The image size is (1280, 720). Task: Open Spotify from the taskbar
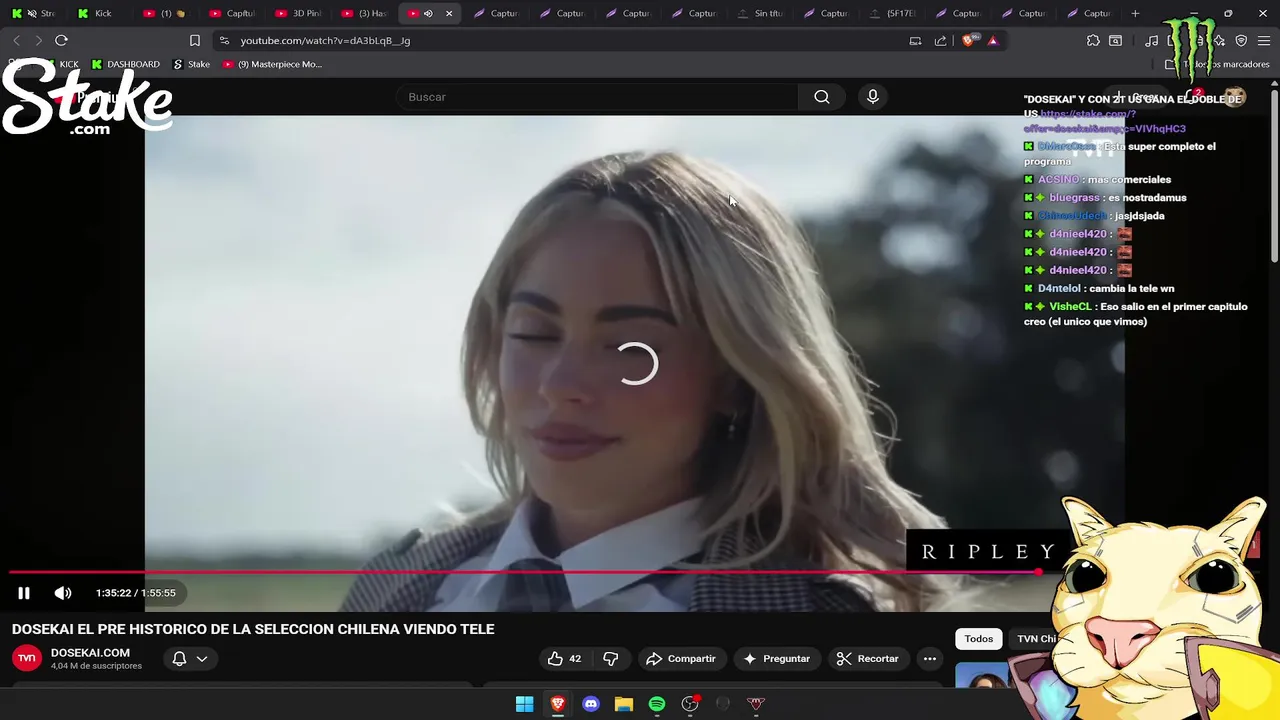point(657,704)
